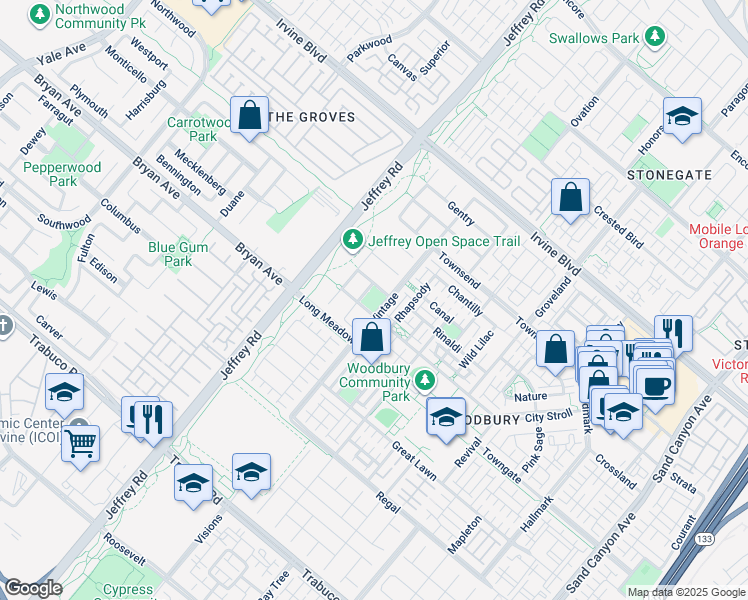Open the school marker near Stonegate on Honors
748x600 pixels.
682,116
